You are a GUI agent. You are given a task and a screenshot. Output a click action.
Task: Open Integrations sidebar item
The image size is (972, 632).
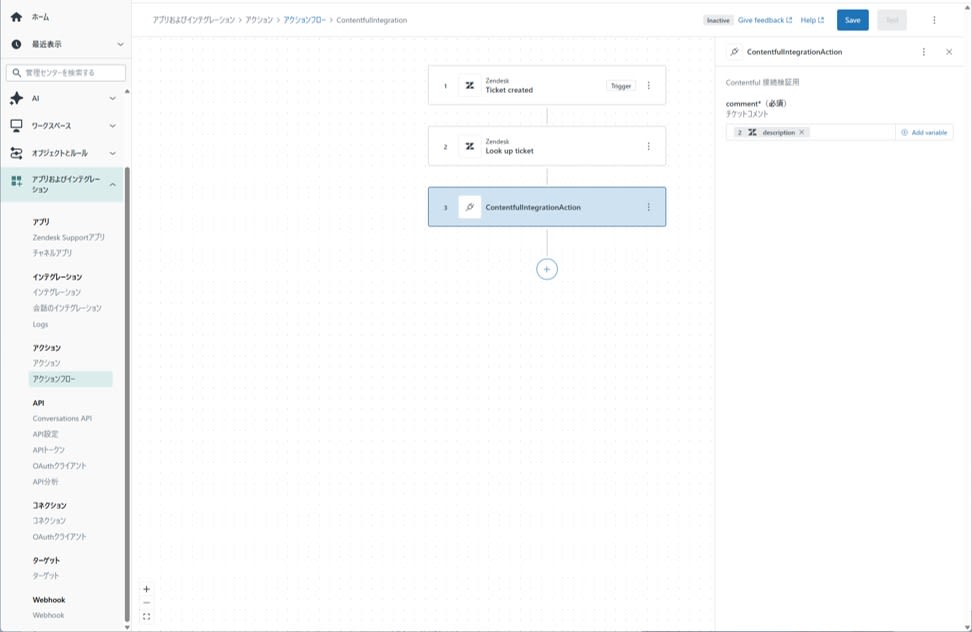[x=56, y=292]
